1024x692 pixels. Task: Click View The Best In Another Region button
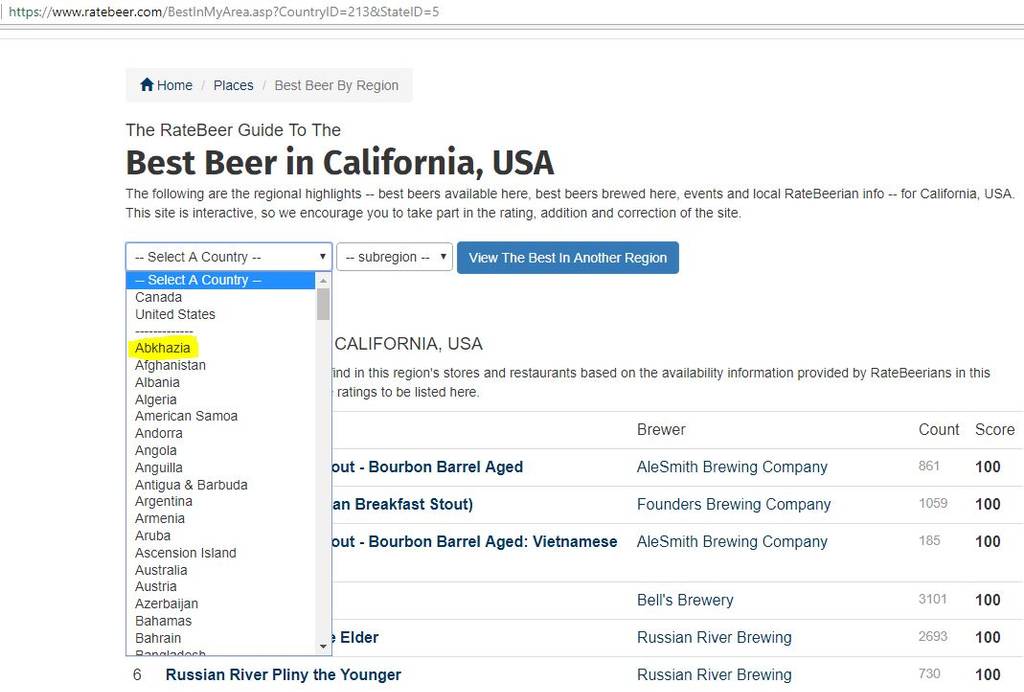tap(568, 257)
